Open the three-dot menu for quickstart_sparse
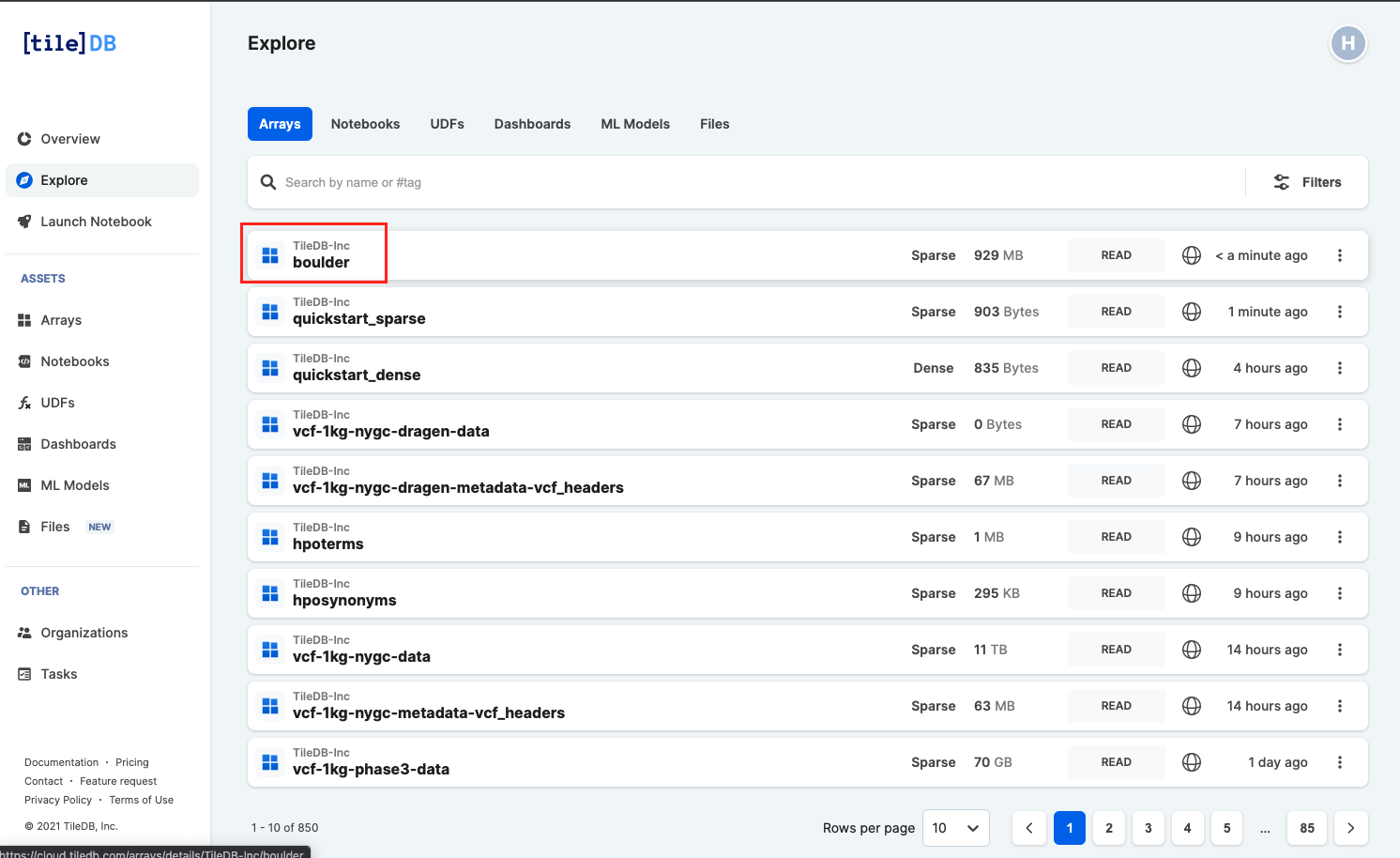The height and width of the screenshot is (858, 1400). [x=1339, y=312]
